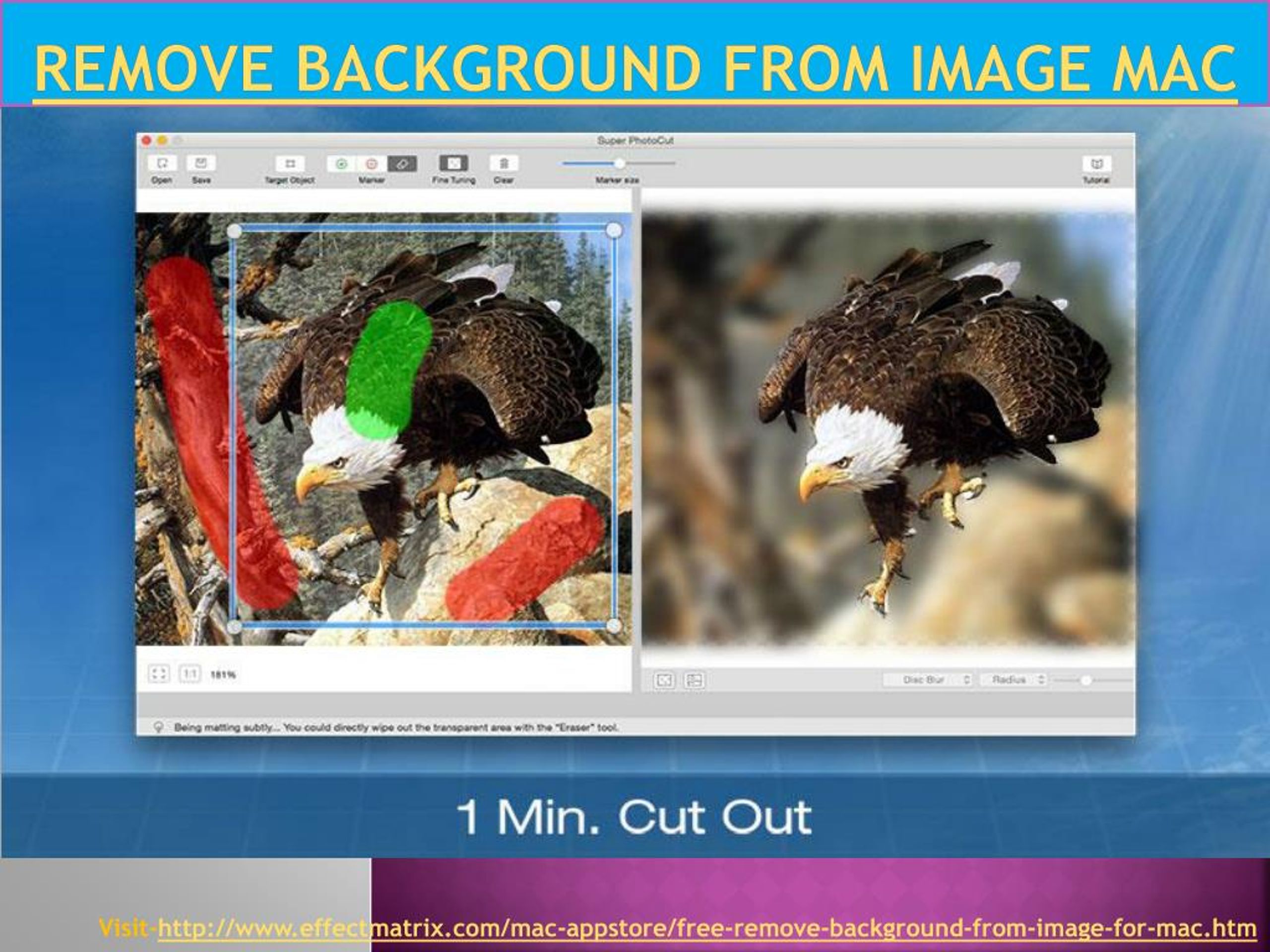Click the 181% zoom value
The image size is (1270, 952).
(x=223, y=674)
